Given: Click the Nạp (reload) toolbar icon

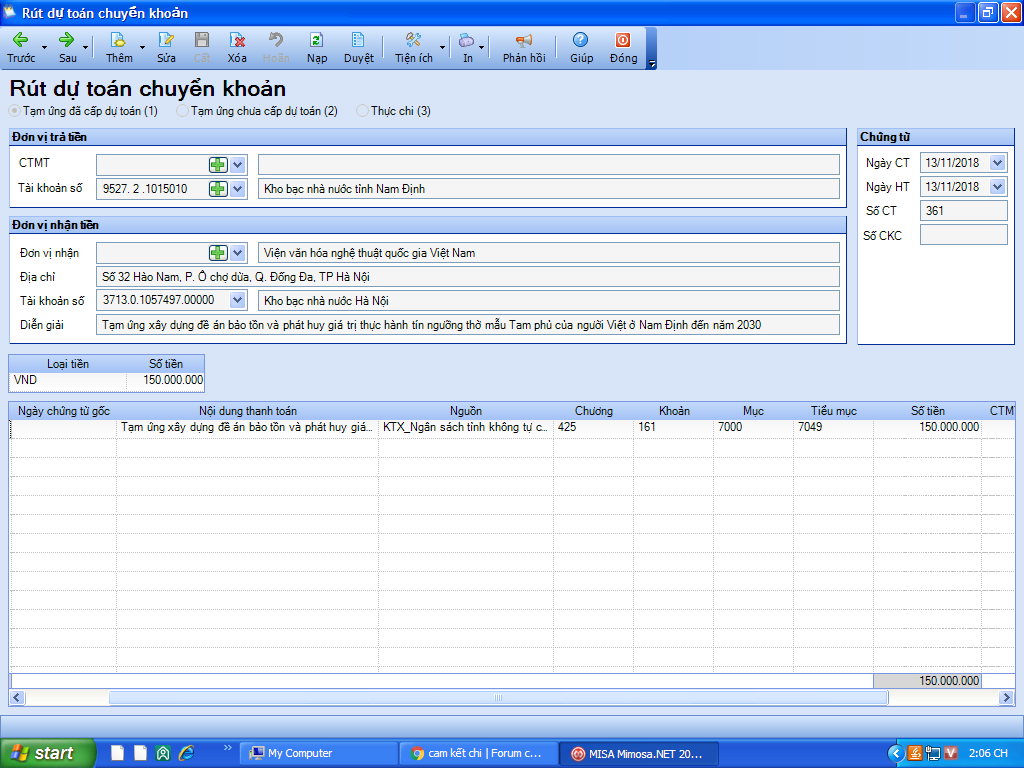Looking at the screenshot, I should point(317,41).
